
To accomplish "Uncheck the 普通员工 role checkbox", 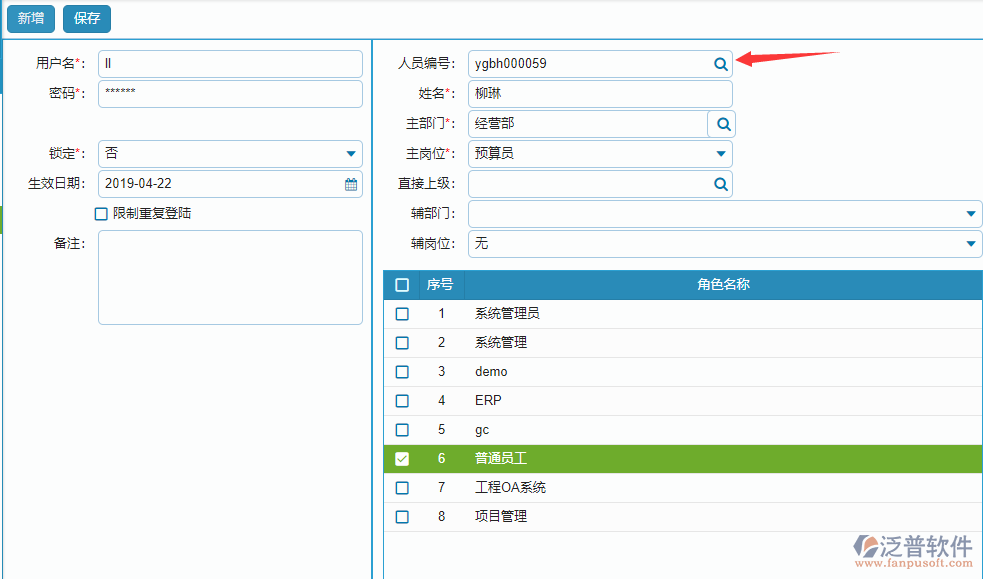I will pos(402,459).
